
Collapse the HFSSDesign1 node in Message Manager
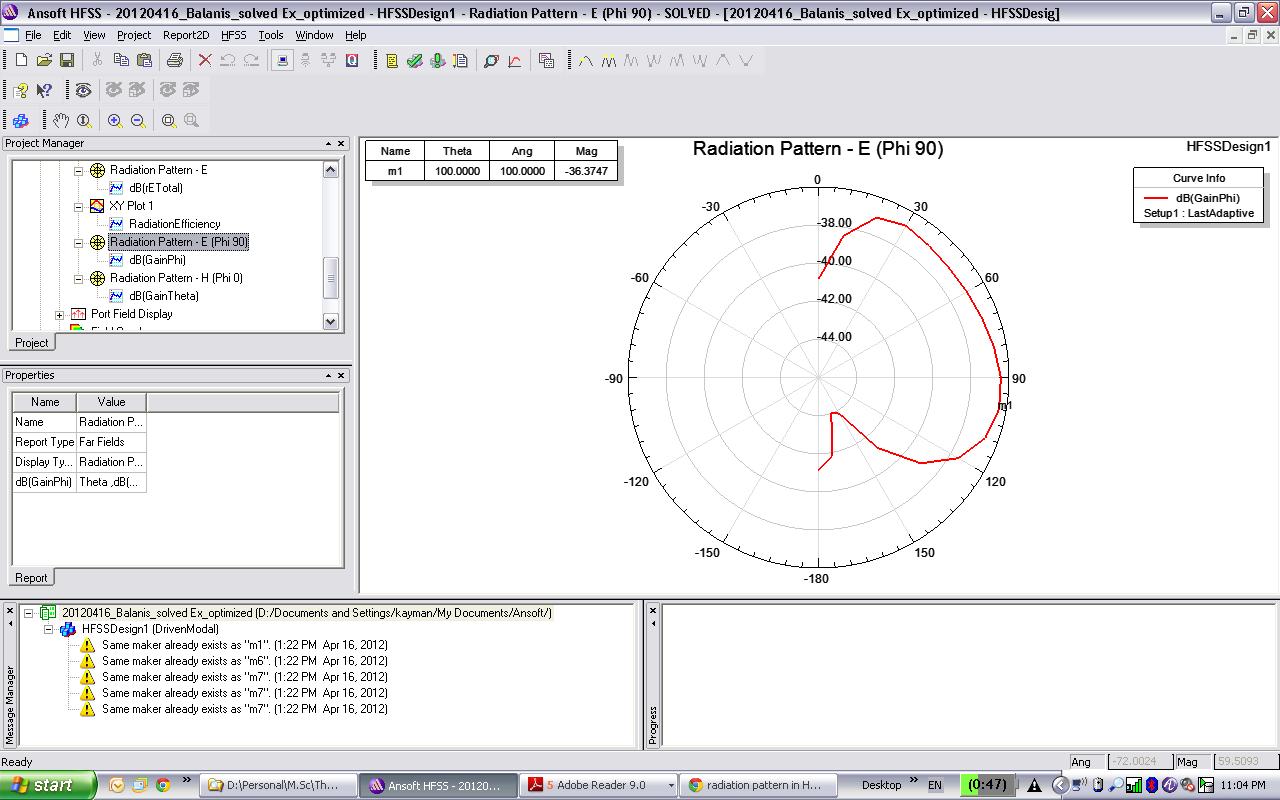coord(48,630)
